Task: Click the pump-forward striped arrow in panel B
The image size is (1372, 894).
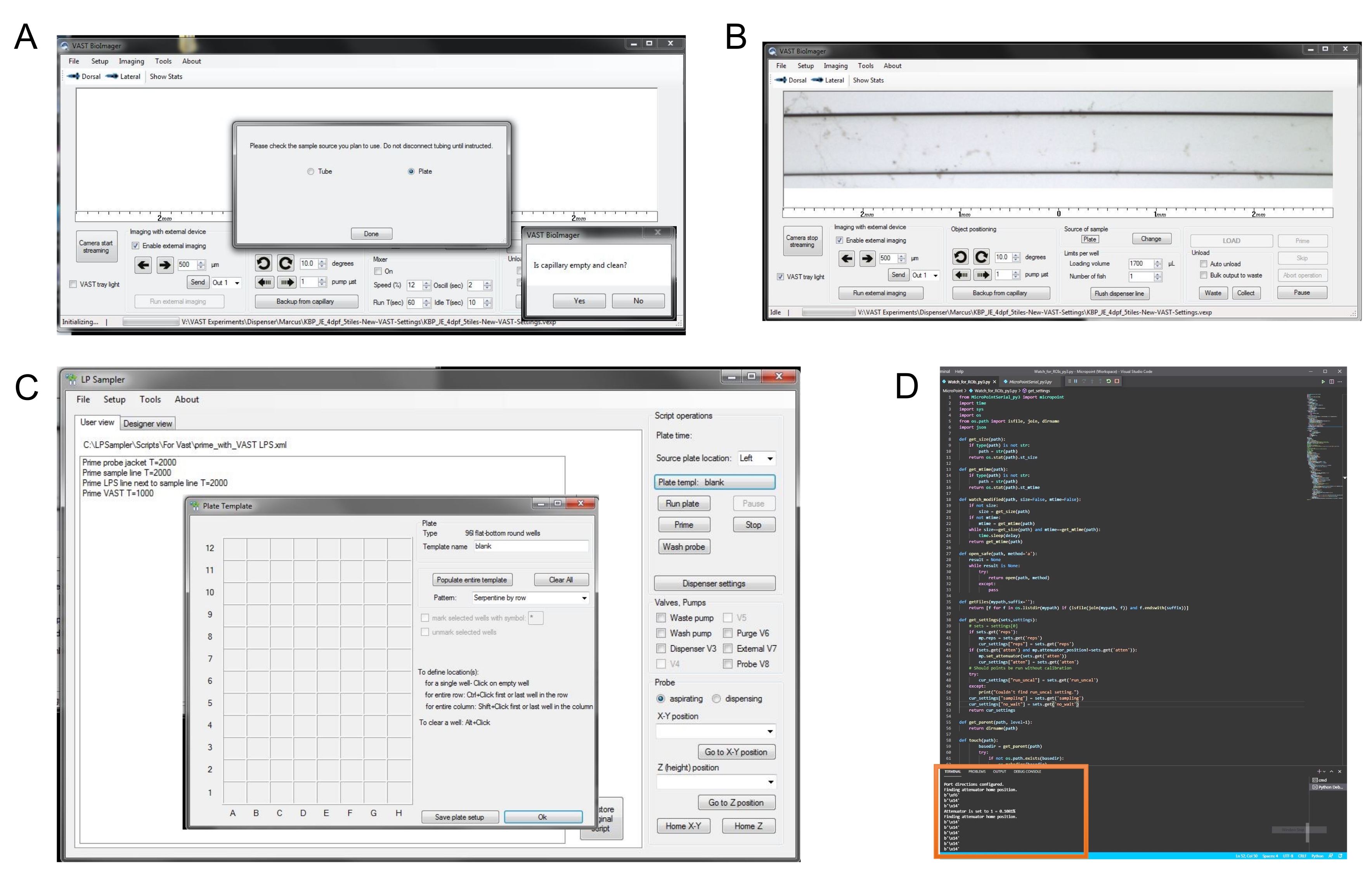Action: pyautogui.click(x=982, y=275)
